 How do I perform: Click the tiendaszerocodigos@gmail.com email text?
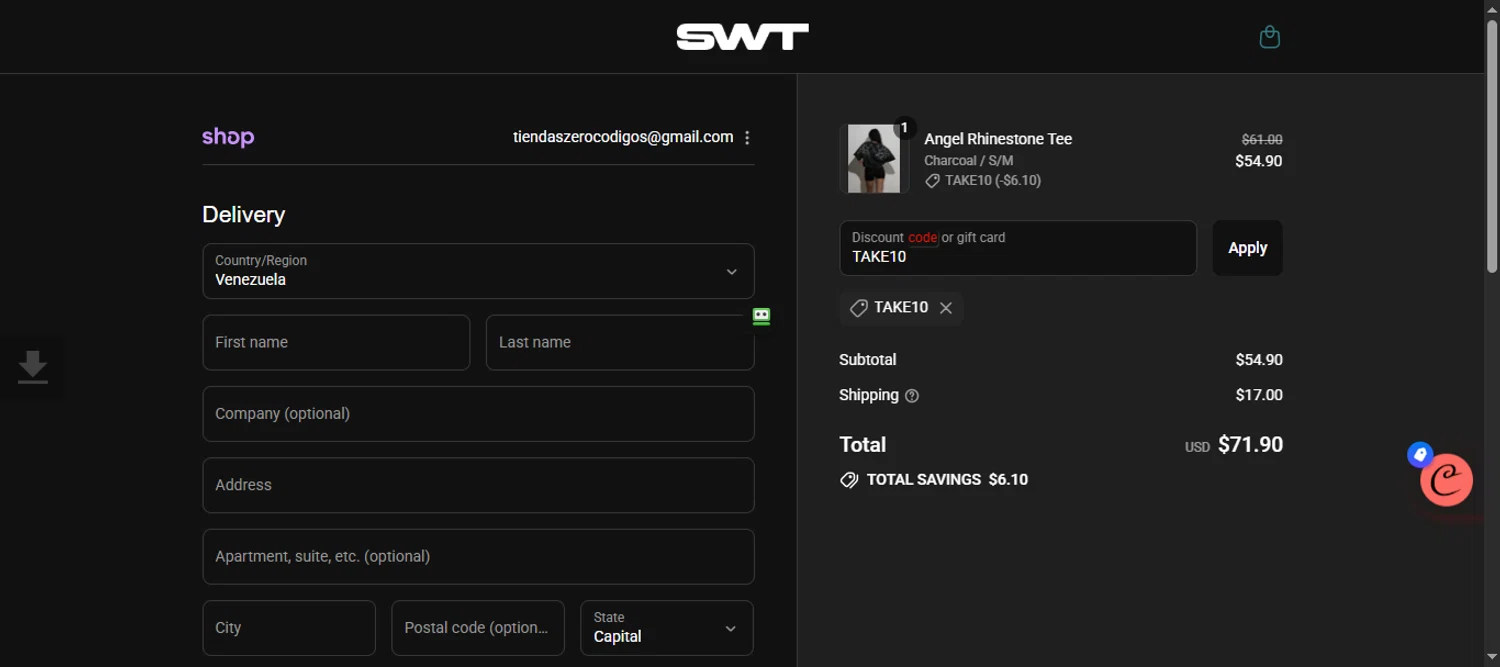(x=623, y=137)
